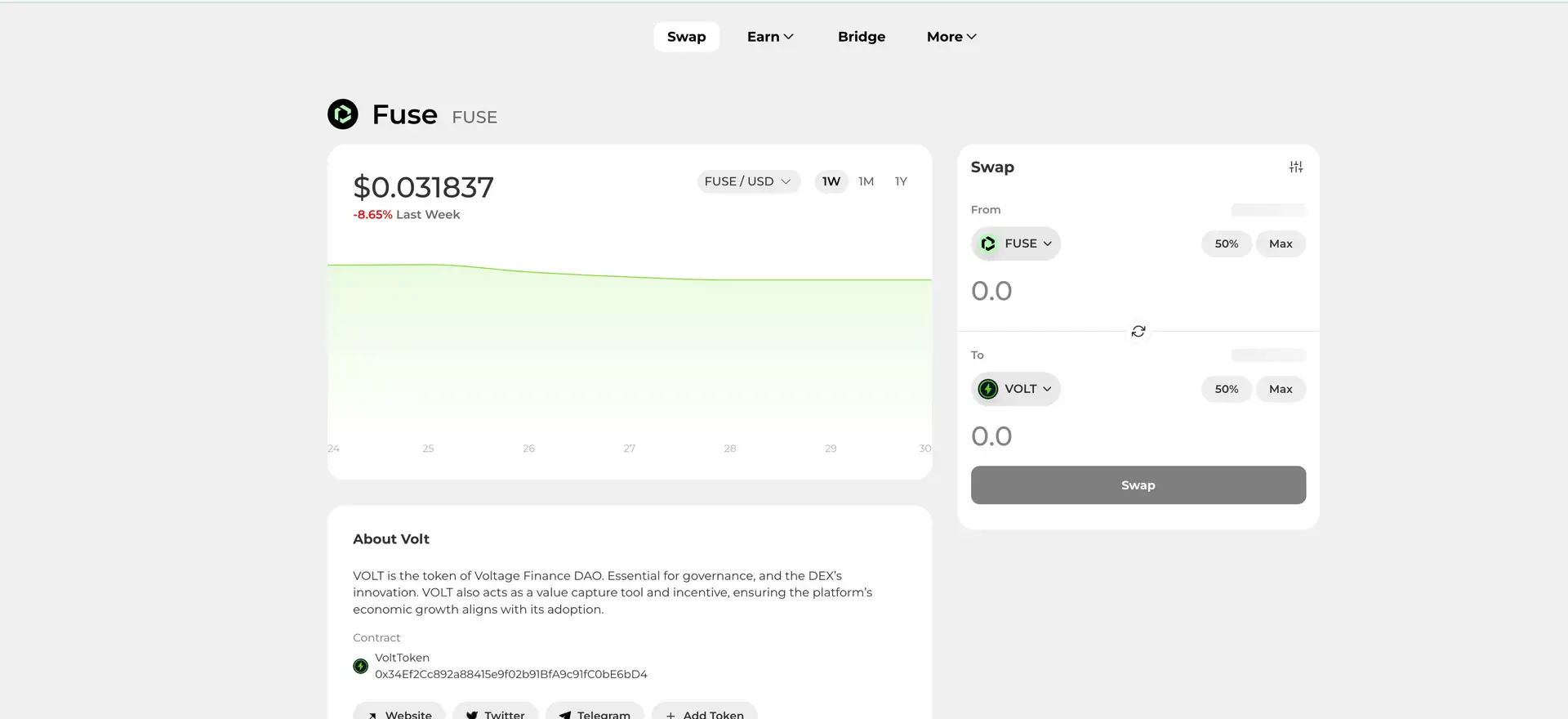1568x719 pixels.
Task: Click the switch tokens arrows icon
Action: tap(1138, 331)
